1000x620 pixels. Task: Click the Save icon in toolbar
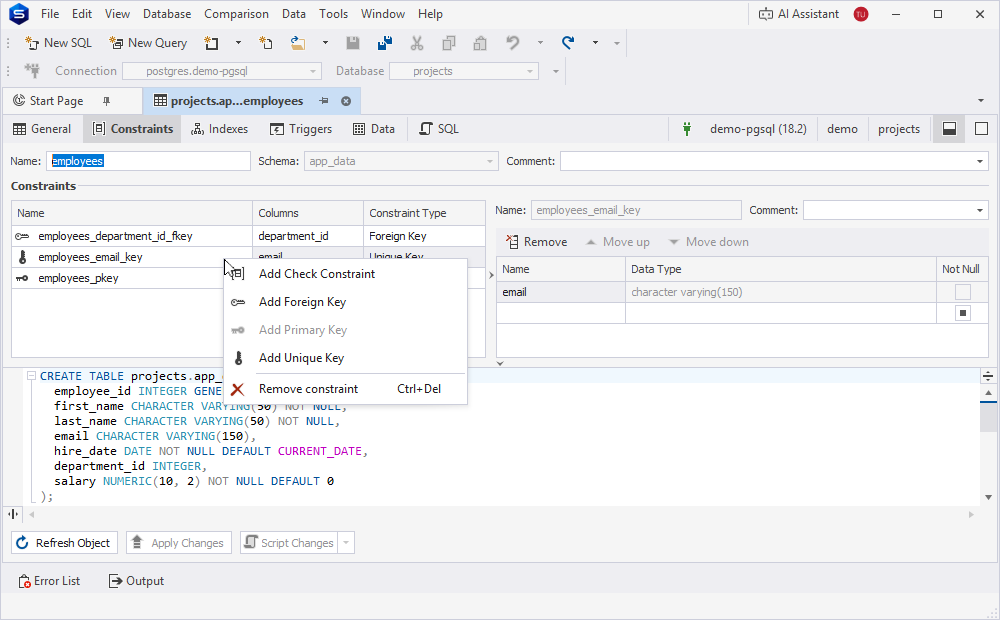coord(353,43)
